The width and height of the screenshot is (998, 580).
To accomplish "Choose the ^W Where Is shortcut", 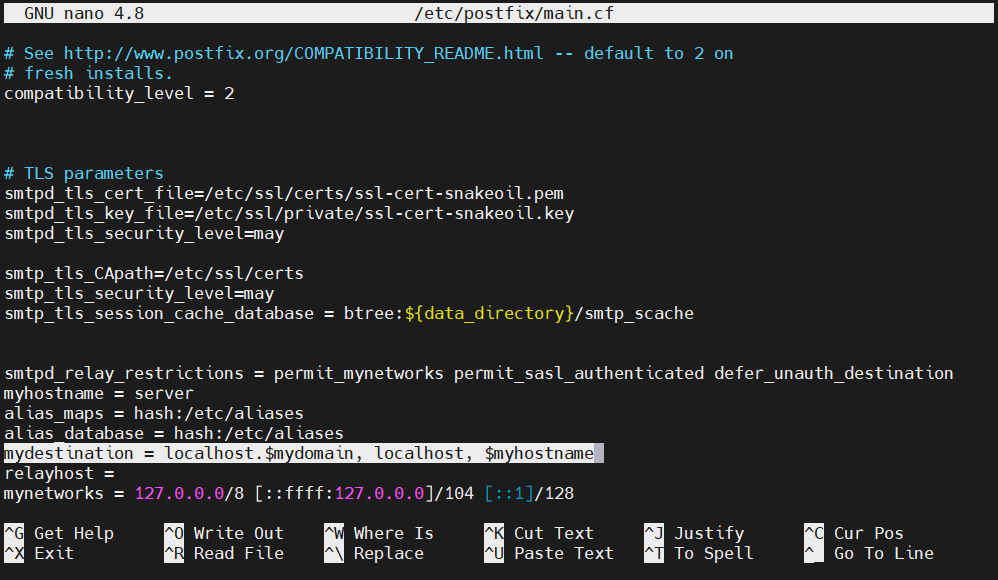I will [379, 533].
